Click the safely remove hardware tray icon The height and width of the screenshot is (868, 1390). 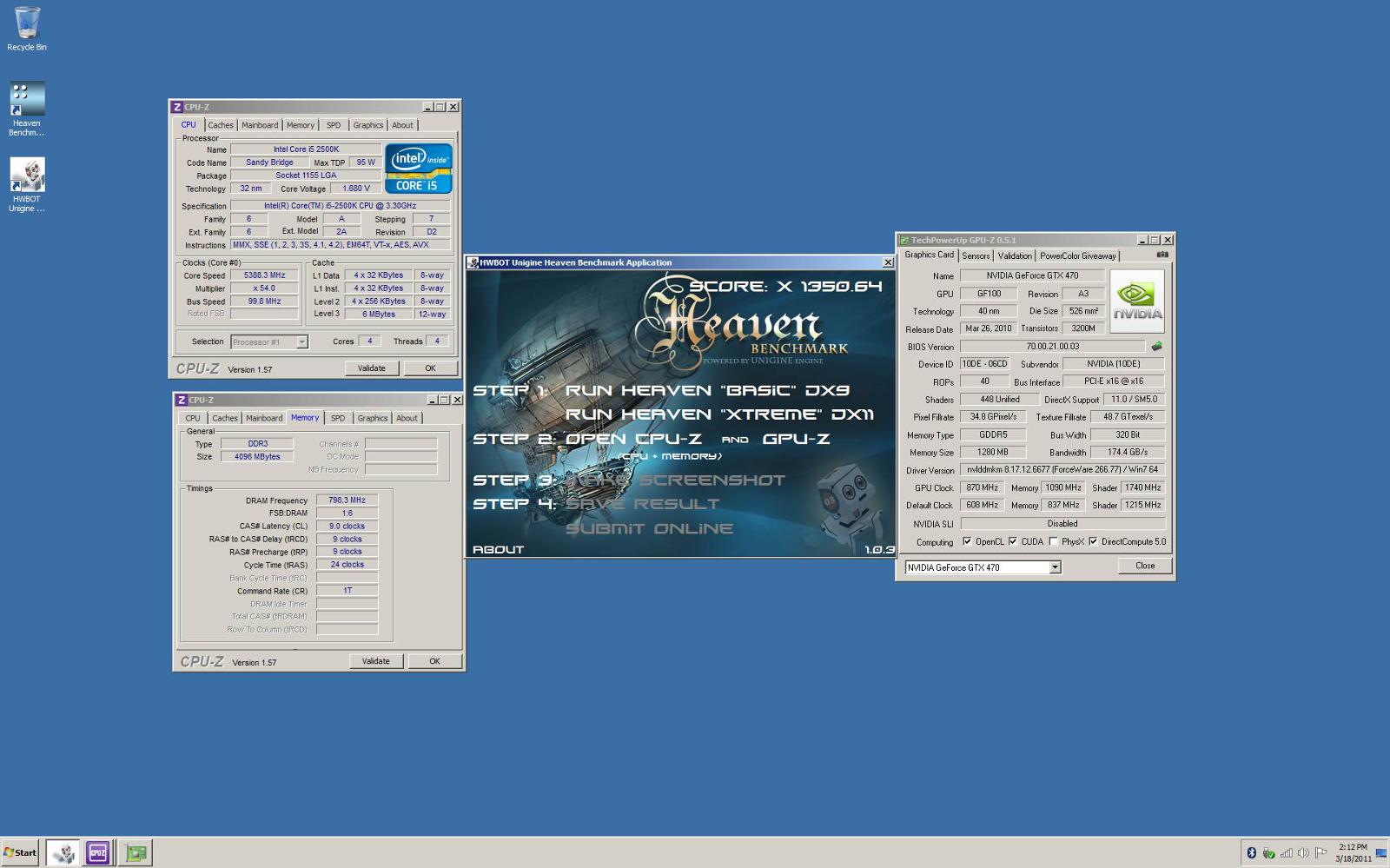click(x=1269, y=852)
